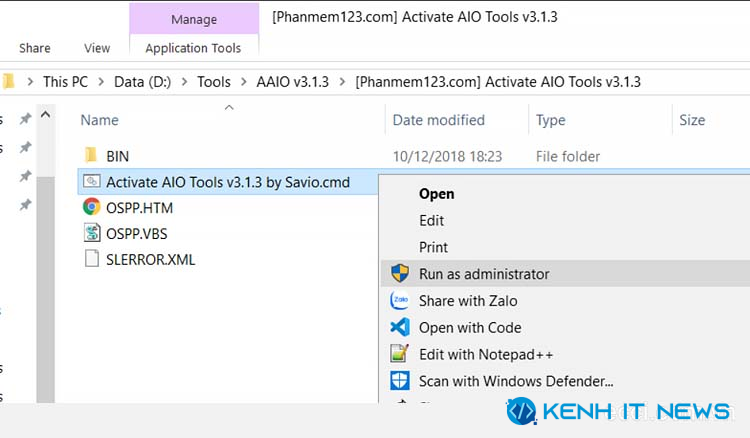
Task: Select Share with Zalo
Action: pyautogui.click(x=468, y=301)
